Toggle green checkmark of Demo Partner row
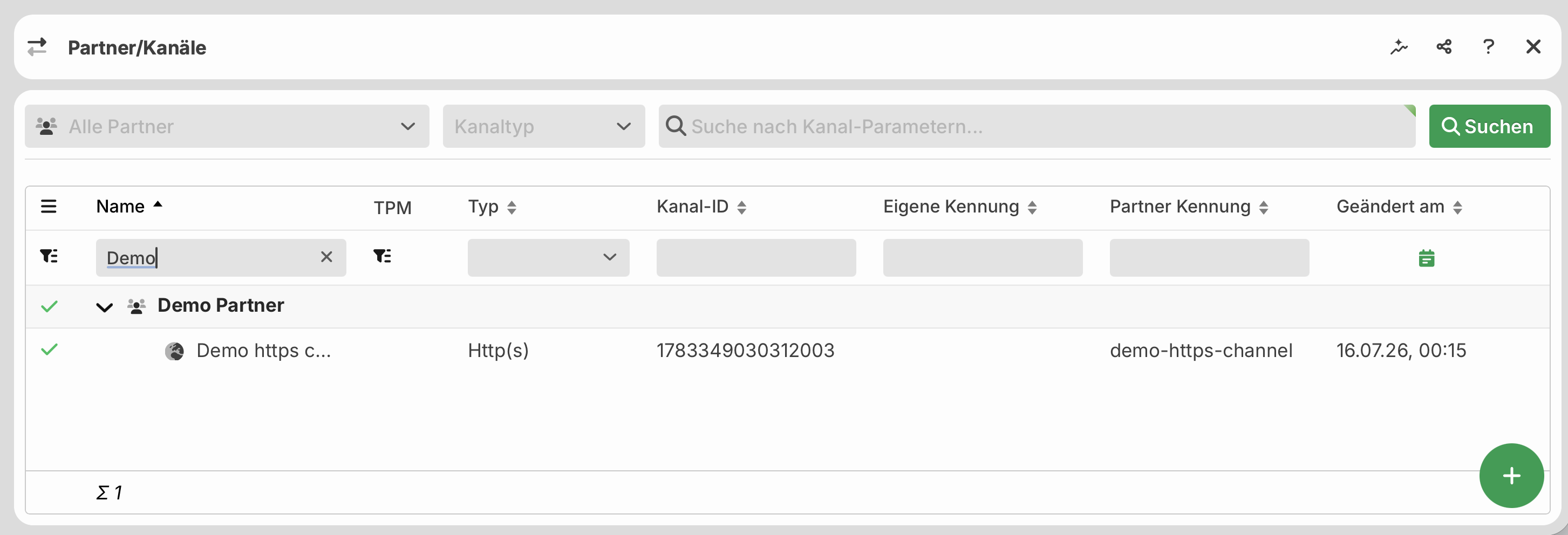The width and height of the screenshot is (1568, 535). coord(49,306)
